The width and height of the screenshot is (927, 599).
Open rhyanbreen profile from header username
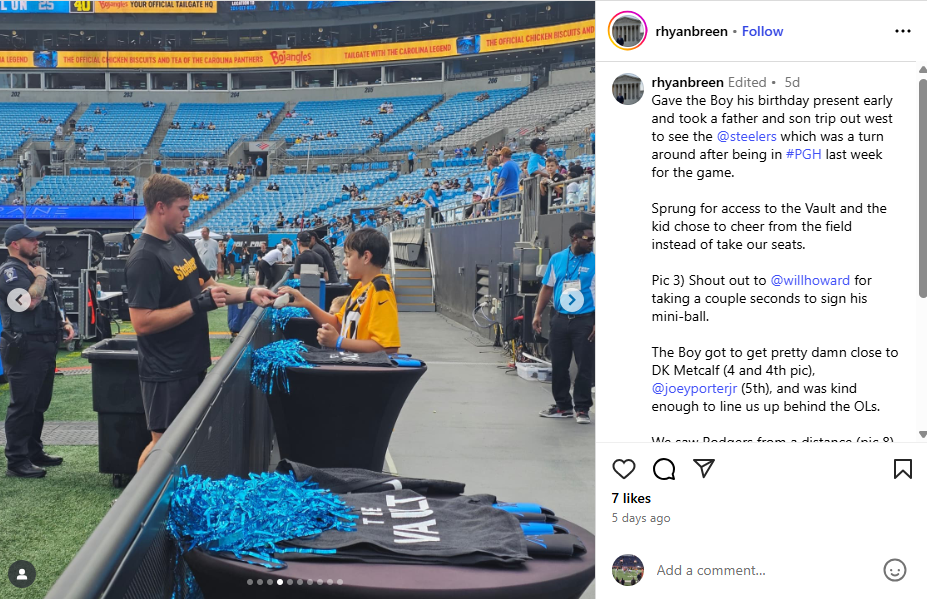pos(691,31)
